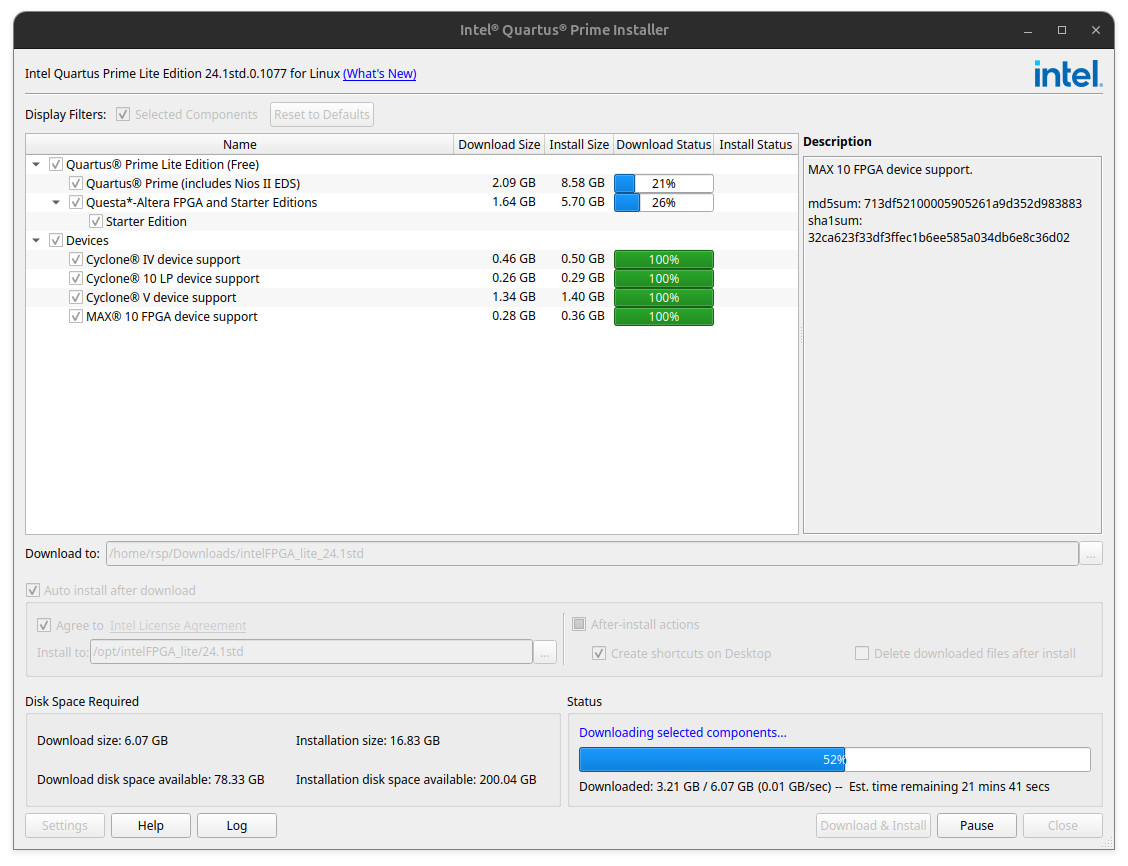This screenshot has width=1128, height=866.
Task: Collapse the Devices tree group
Action: [x=37, y=241]
